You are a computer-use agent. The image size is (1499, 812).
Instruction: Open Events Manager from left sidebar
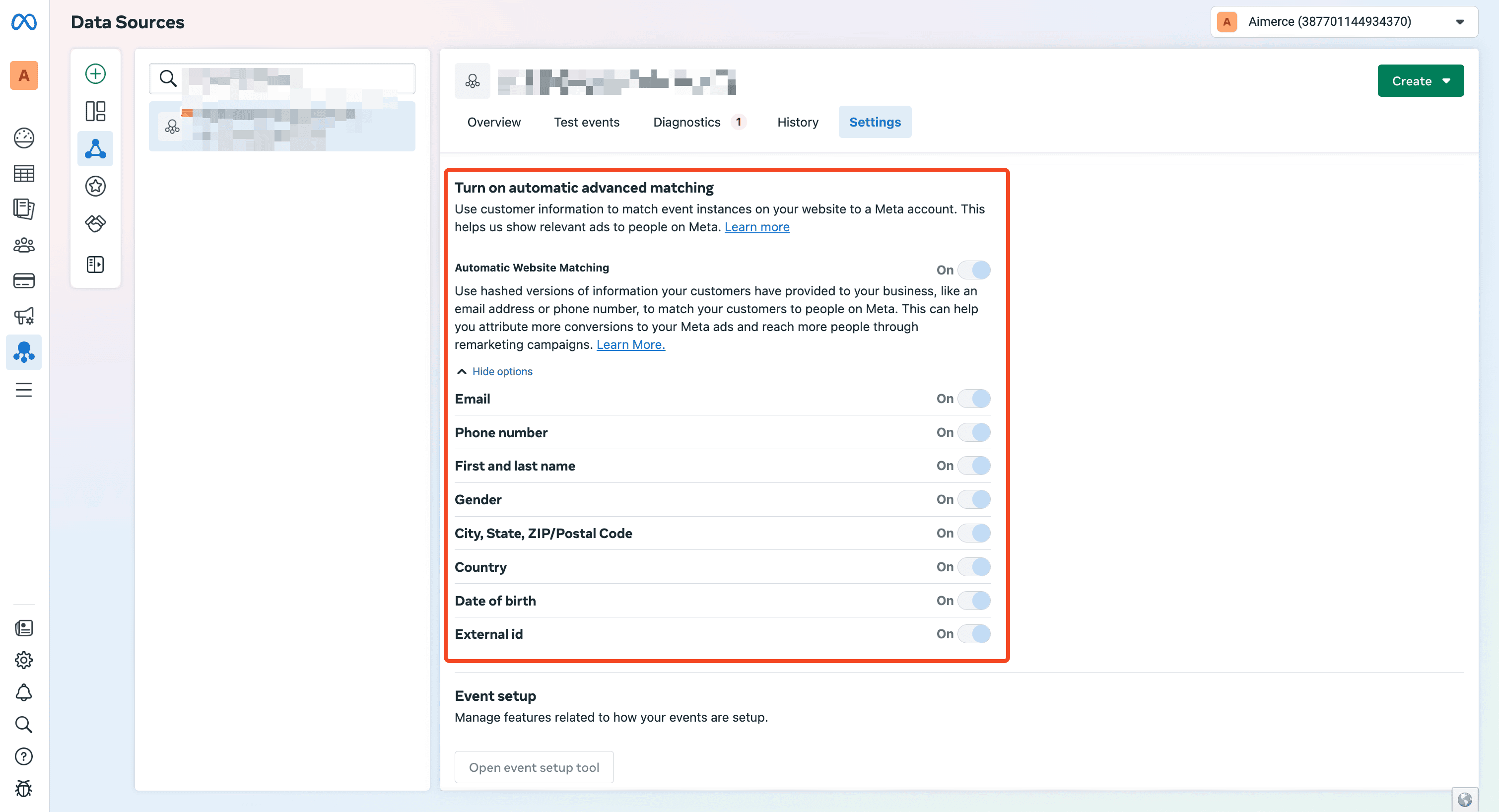24,351
